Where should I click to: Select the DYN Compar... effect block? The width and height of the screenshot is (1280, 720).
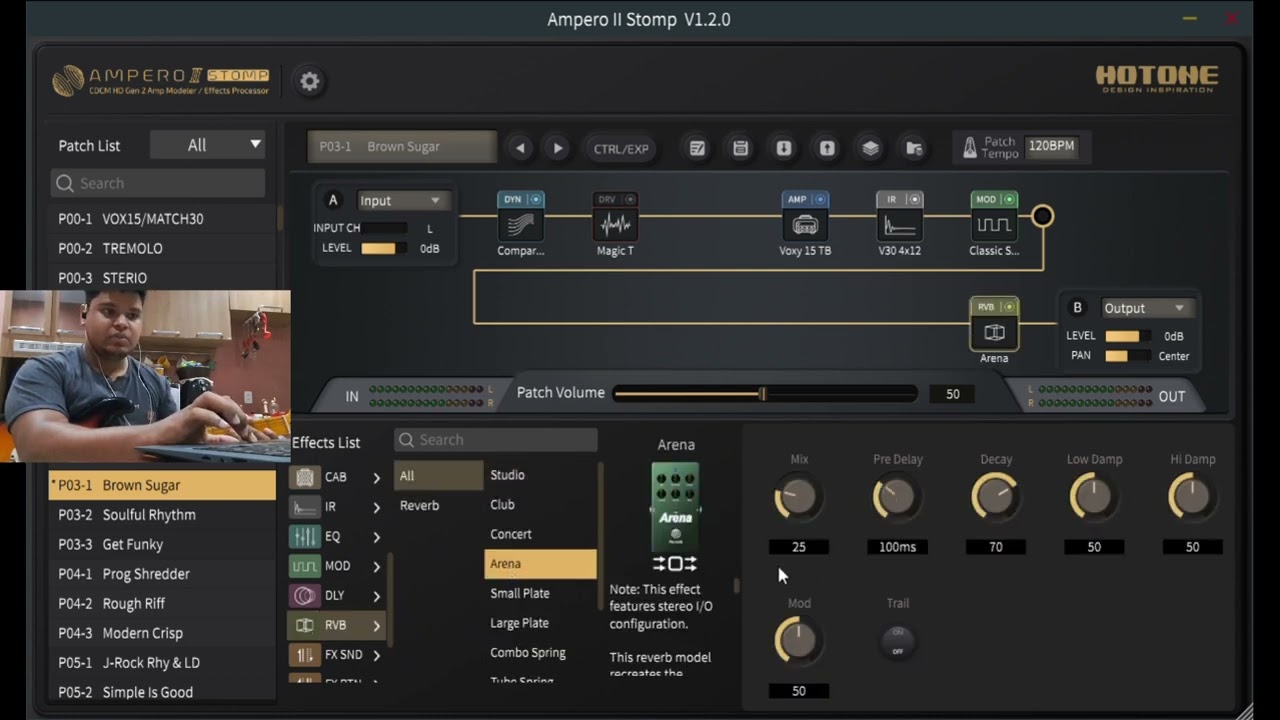520,225
